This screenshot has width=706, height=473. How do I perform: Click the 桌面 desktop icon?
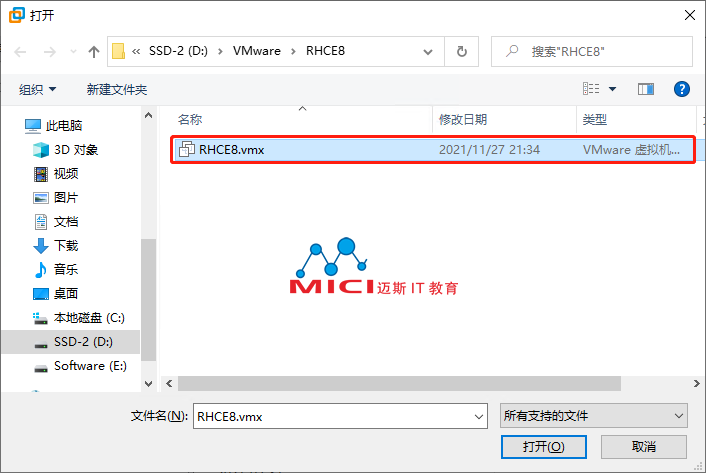click(x=41, y=294)
